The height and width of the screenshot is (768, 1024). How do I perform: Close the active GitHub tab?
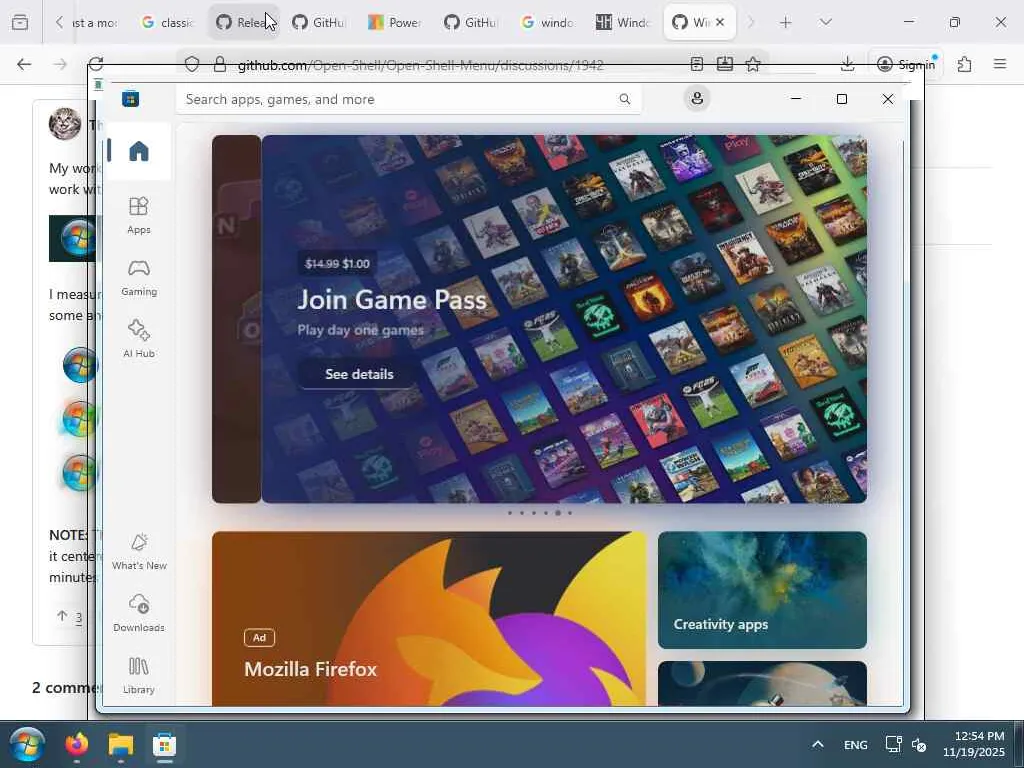click(720, 22)
